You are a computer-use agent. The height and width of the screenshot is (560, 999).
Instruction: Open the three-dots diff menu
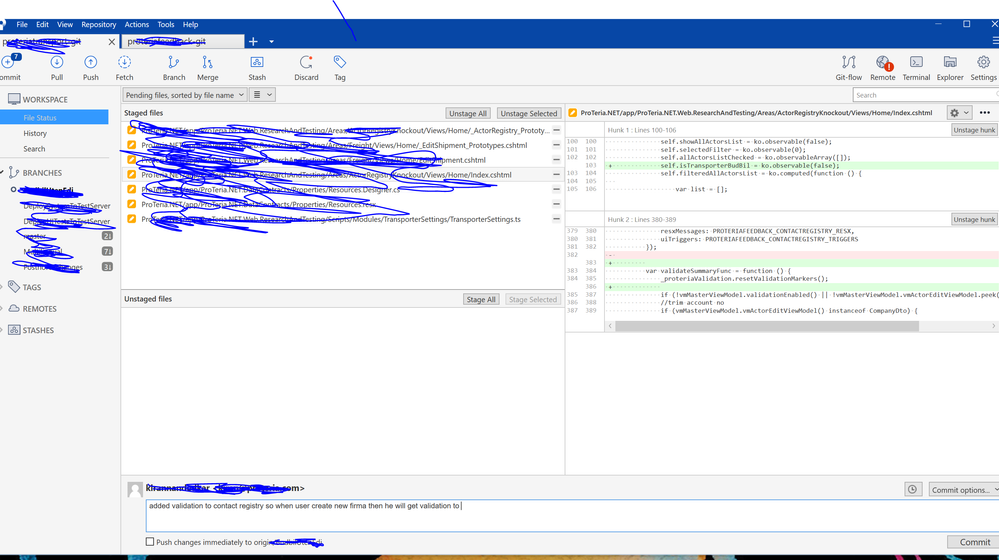click(984, 113)
